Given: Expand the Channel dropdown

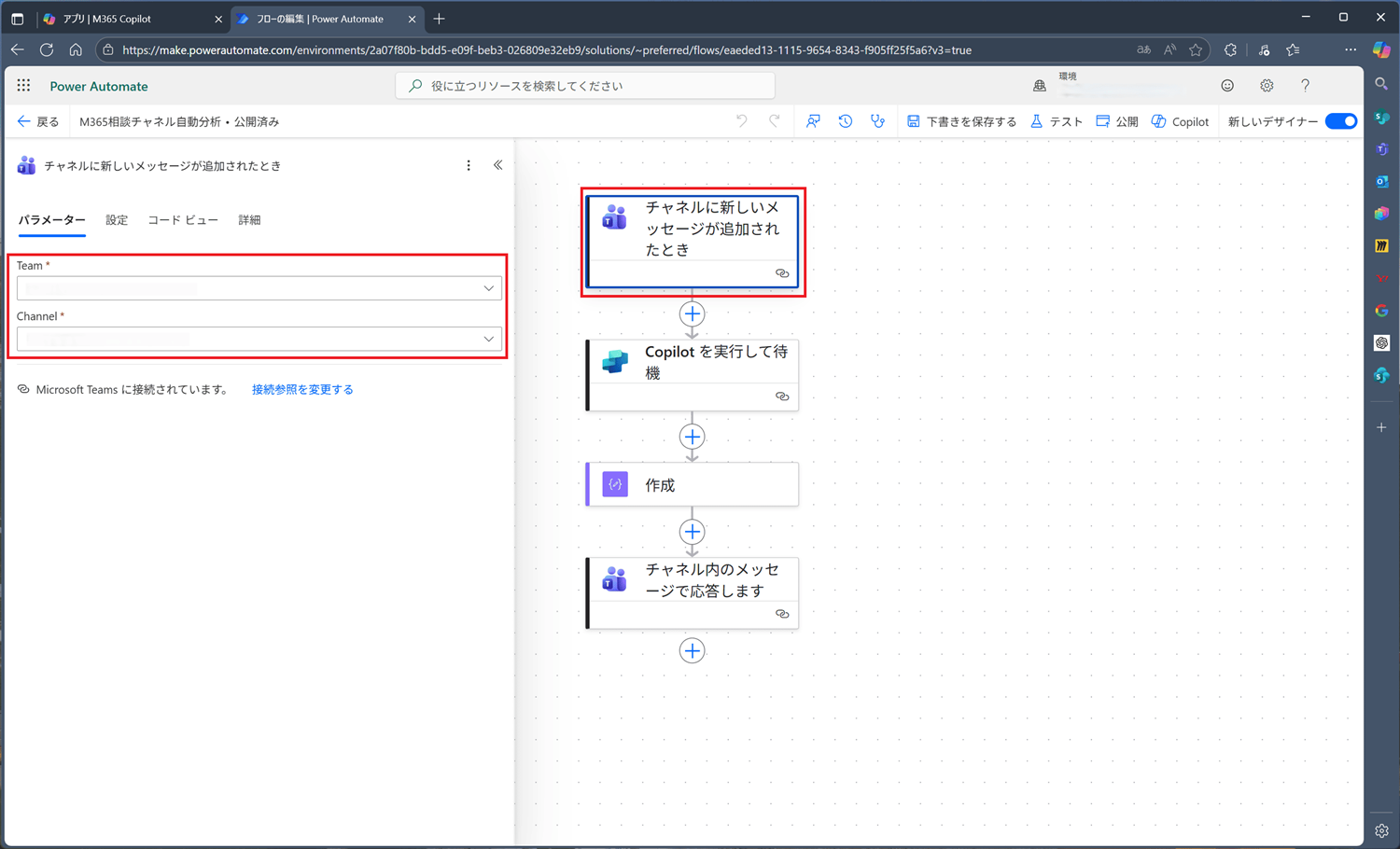Looking at the screenshot, I should click(488, 339).
